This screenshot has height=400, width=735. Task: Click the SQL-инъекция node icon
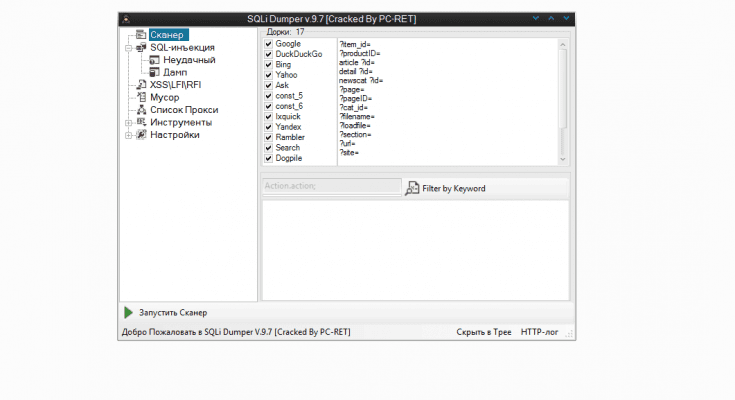click(x=141, y=47)
